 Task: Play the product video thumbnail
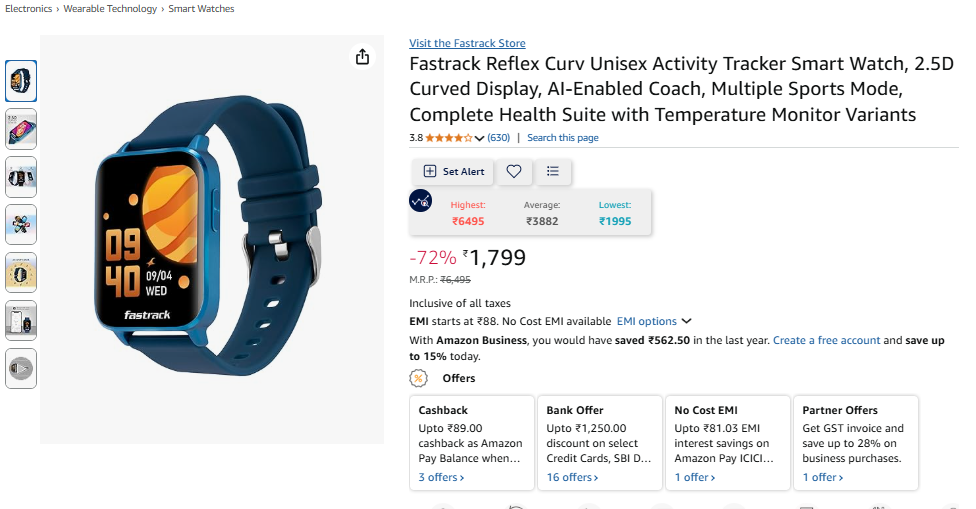(21, 368)
